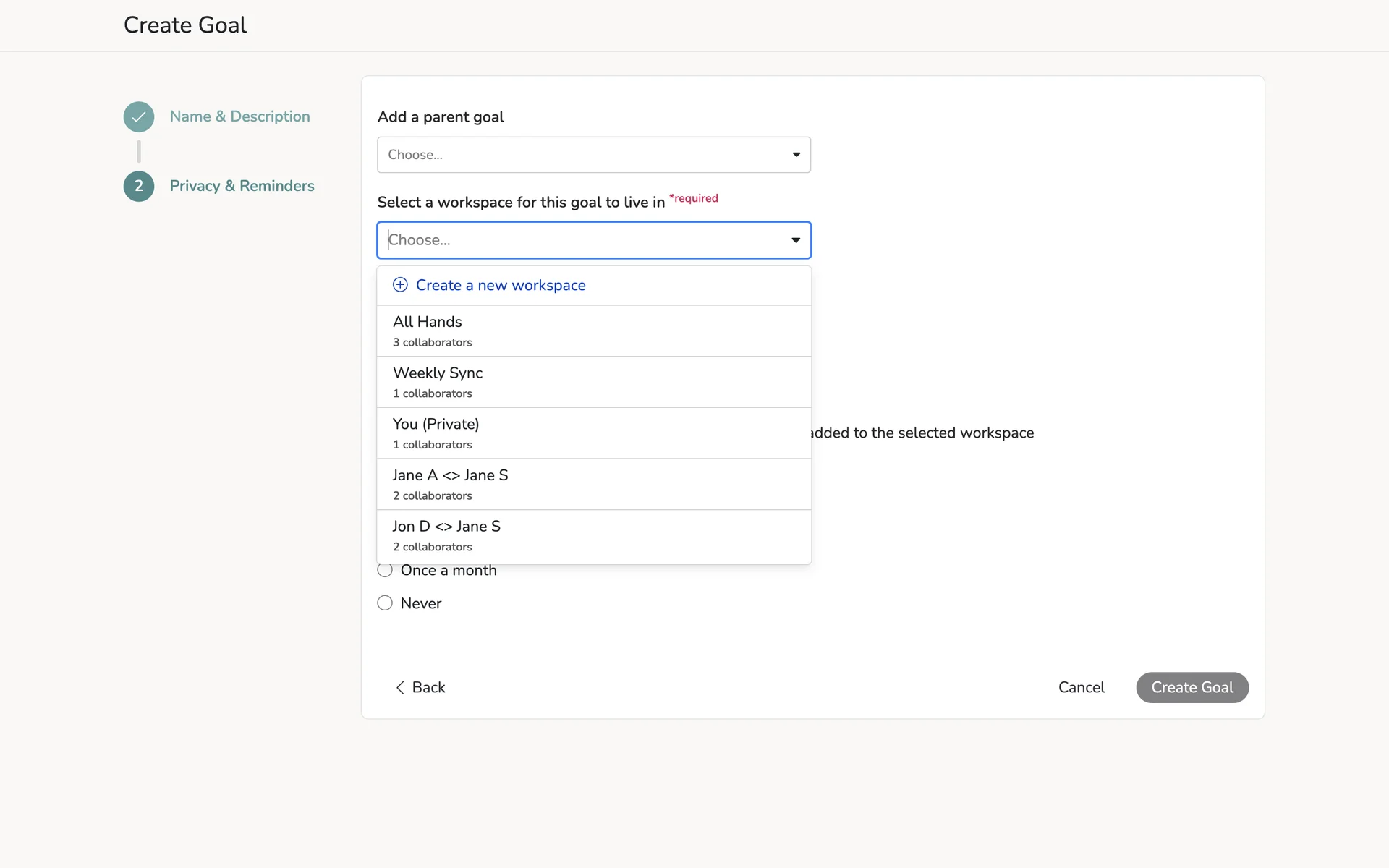The width and height of the screenshot is (1389, 868).
Task: Expand the parent goal dropdown arrow
Action: [796, 155]
